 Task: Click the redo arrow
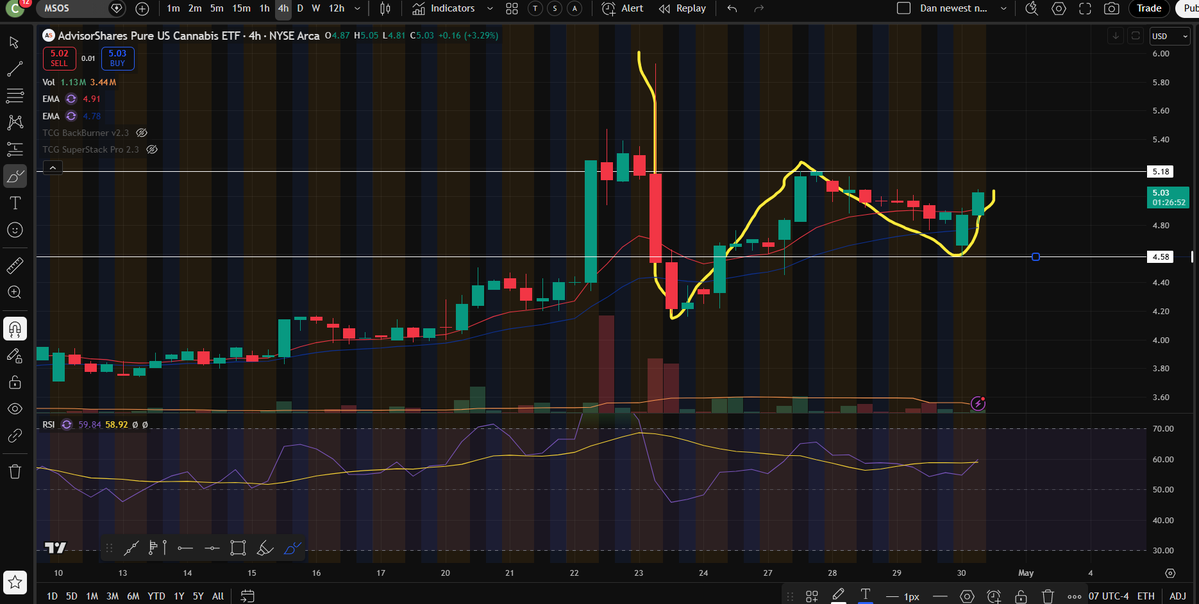(x=759, y=8)
